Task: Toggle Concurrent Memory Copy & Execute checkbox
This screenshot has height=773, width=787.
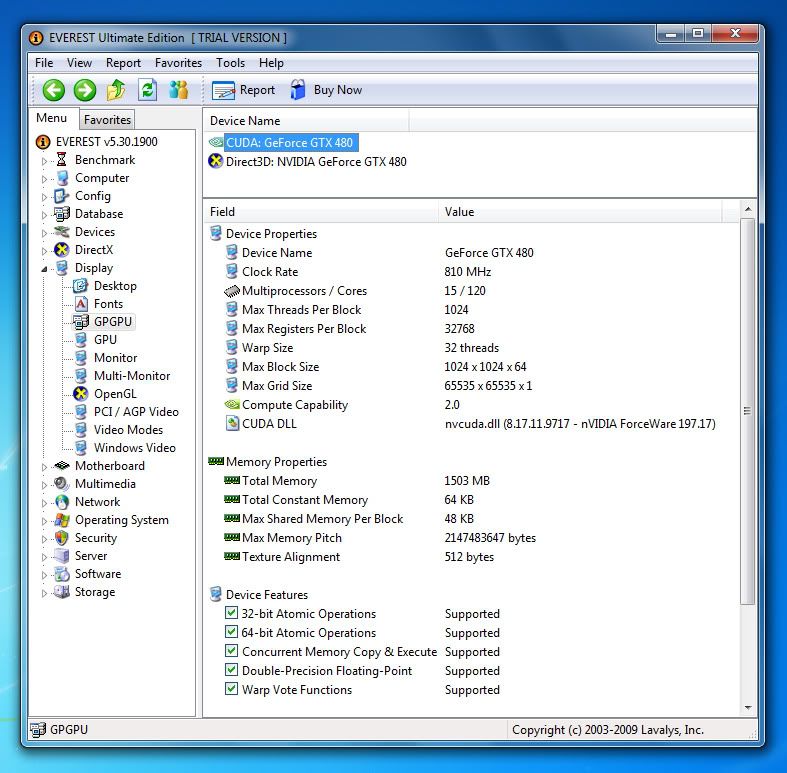Action: [231, 651]
